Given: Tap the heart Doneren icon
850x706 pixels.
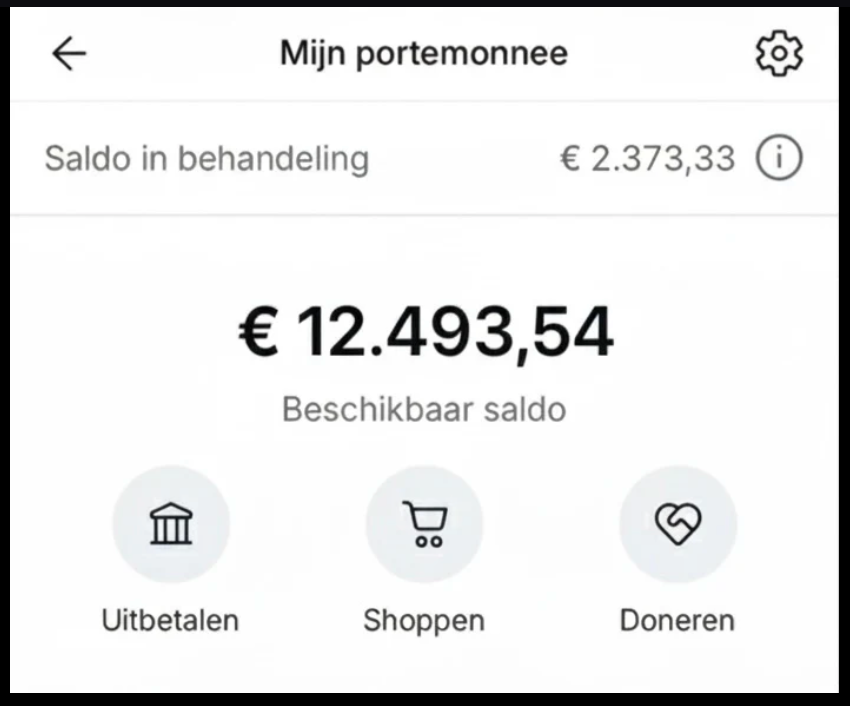Looking at the screenshot, I should (678, 523).
